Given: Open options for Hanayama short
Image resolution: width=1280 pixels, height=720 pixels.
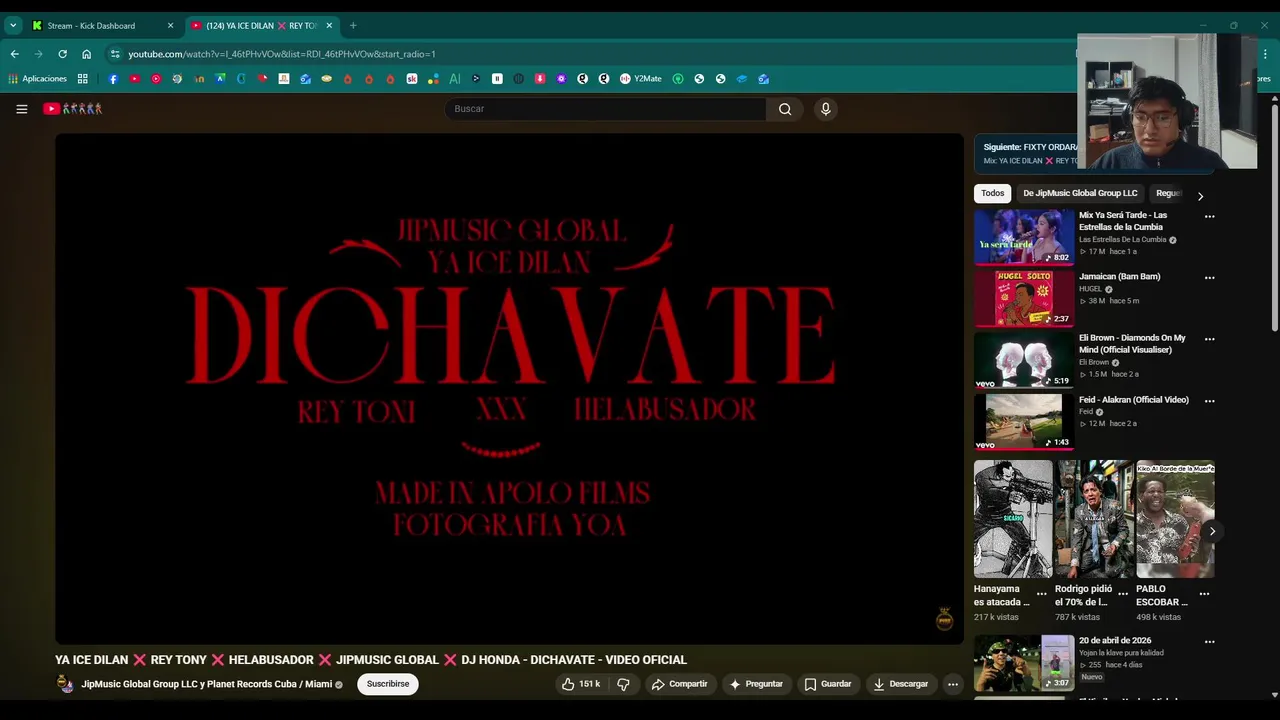Looking at the screenshot, I should [1042, 593].
